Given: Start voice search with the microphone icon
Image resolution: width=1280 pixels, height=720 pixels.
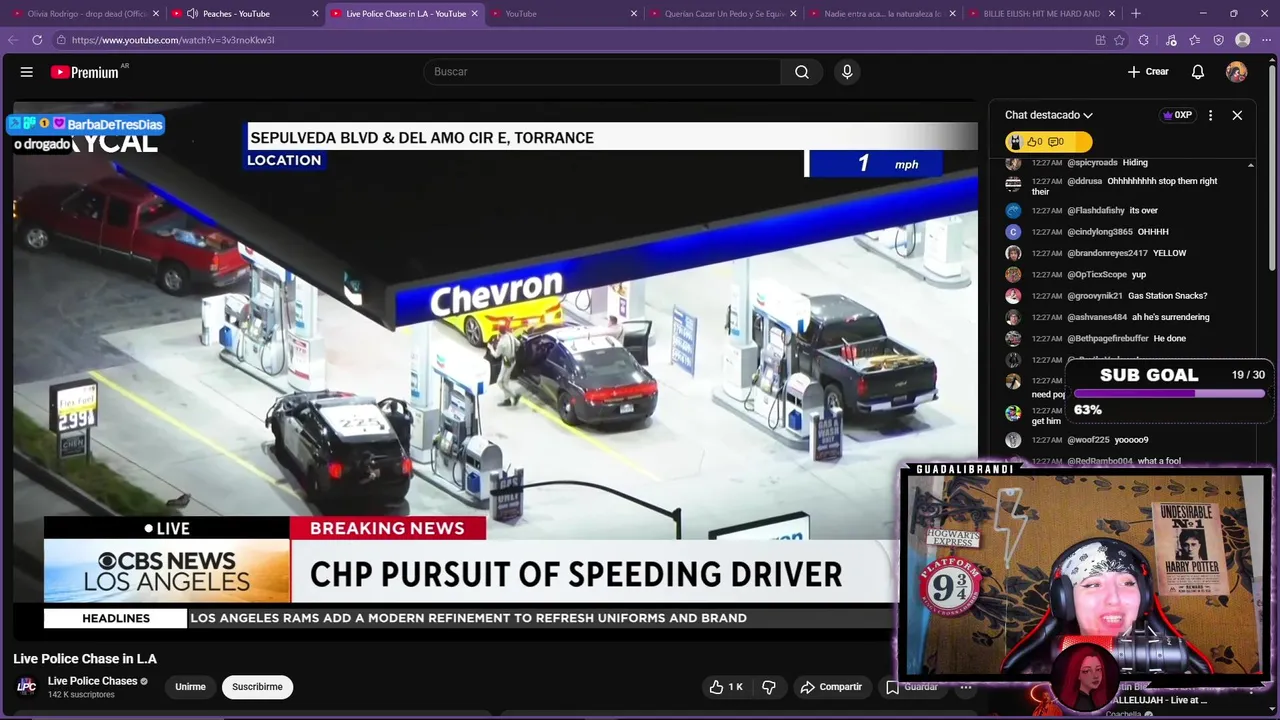Looking at the screenshot, I should 847,72.
